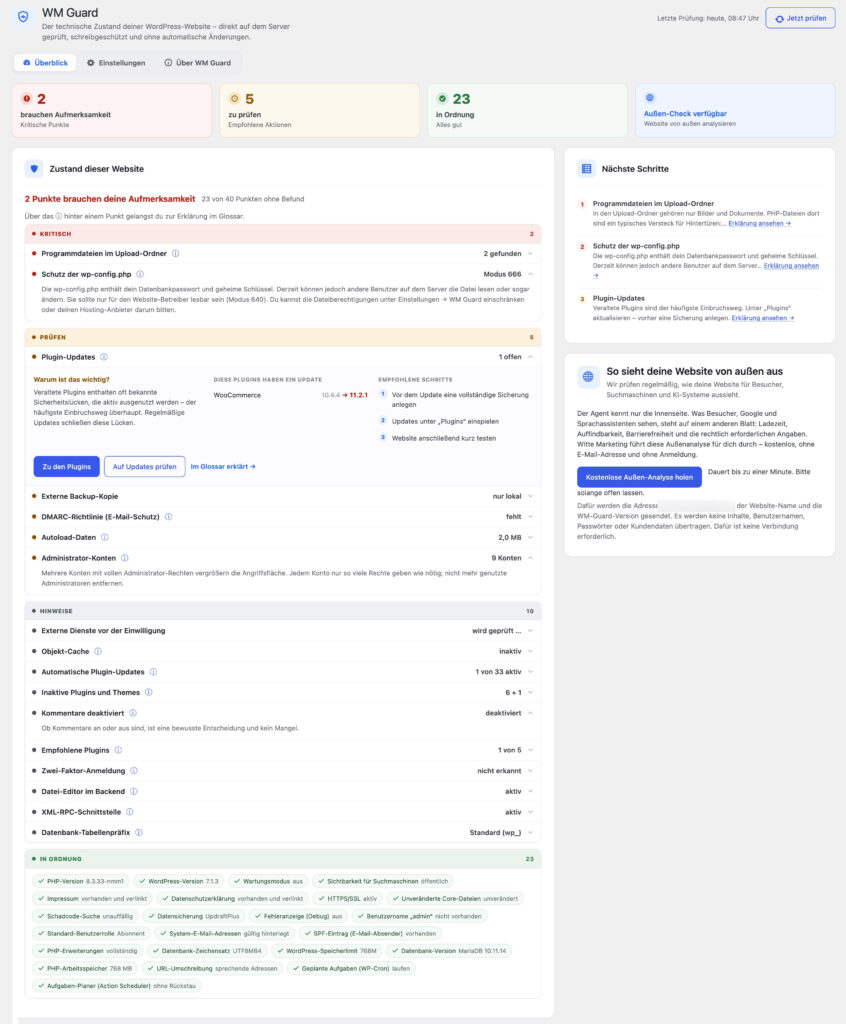Viewport: 846px width, 1024px height.
Task: Click the Jetzt prüfen button
Action: pyautogui.click(x=800, y=18)
